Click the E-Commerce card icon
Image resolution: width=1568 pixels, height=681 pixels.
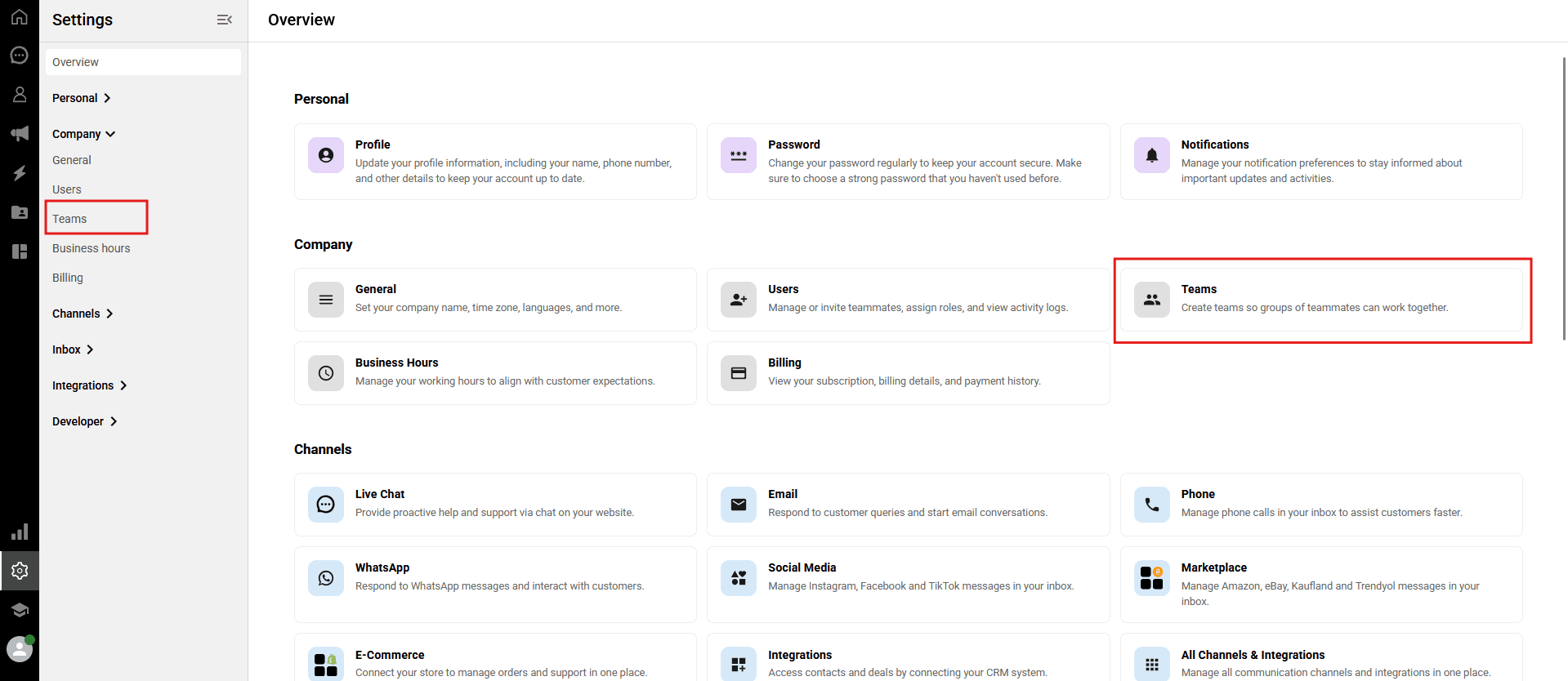(326, 664)
